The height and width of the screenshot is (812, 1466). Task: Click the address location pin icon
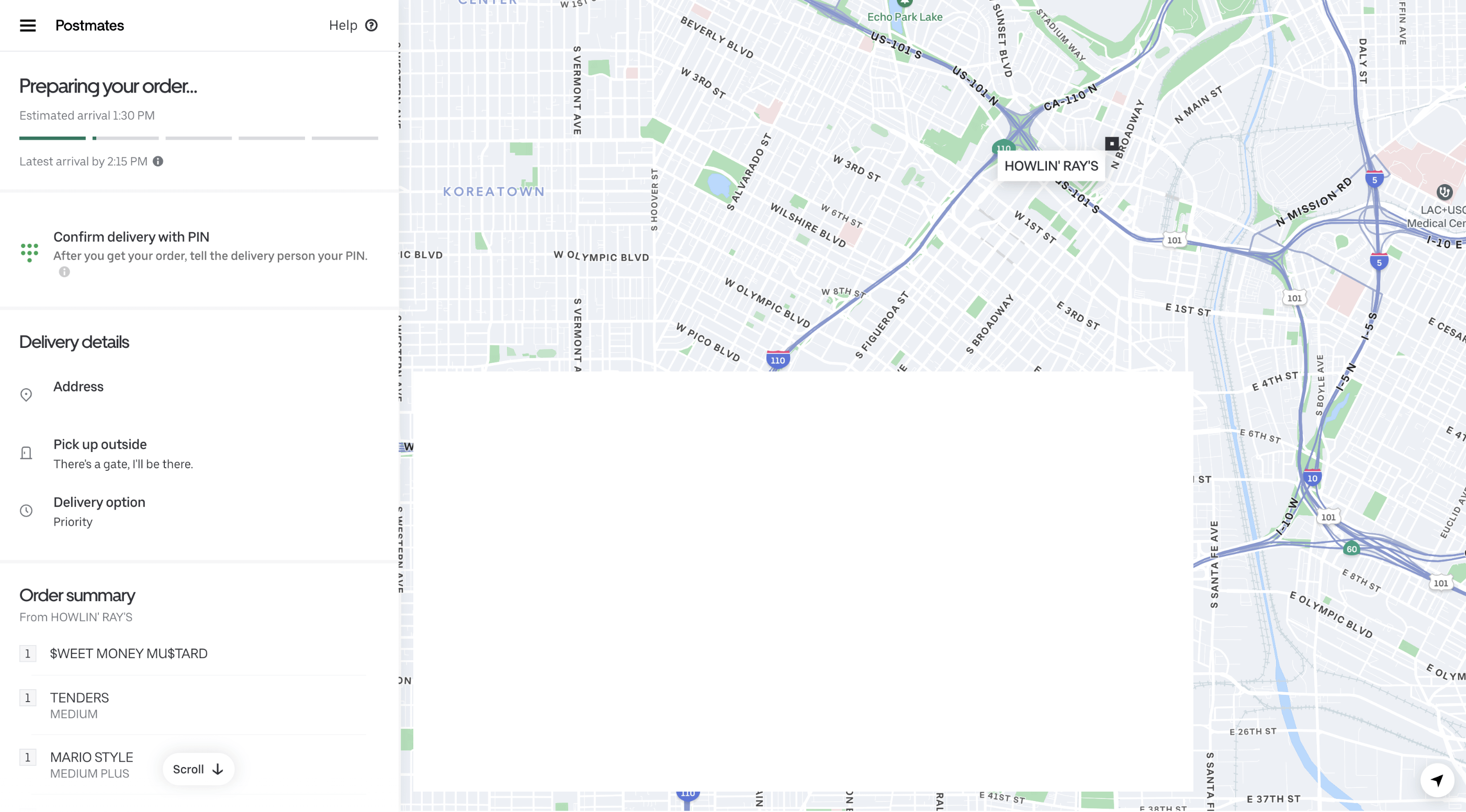(x=26, y=395)
